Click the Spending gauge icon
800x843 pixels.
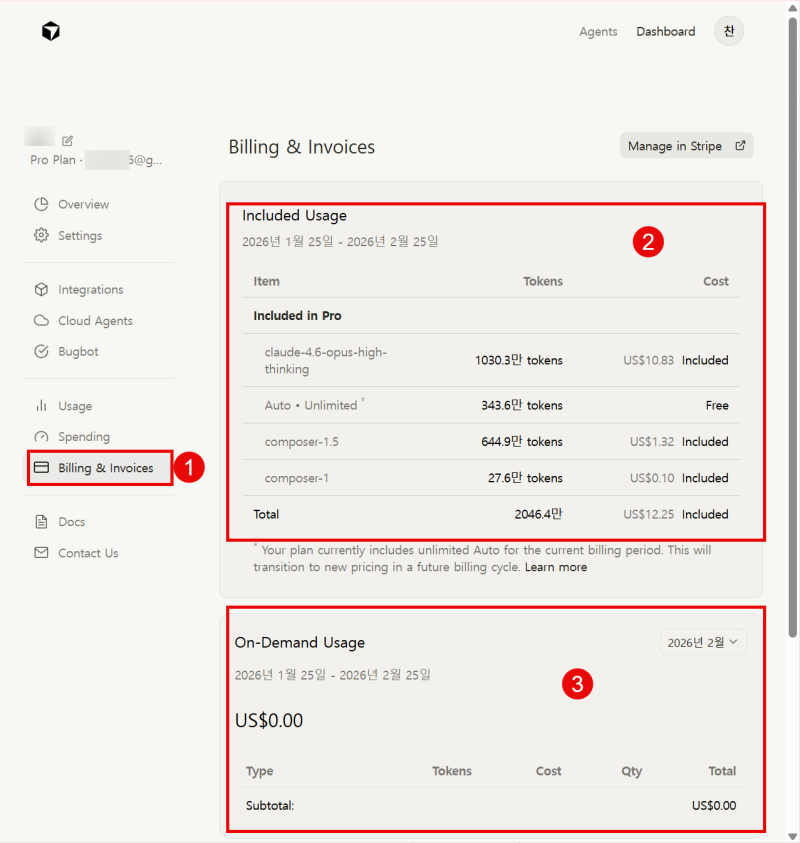41,437
